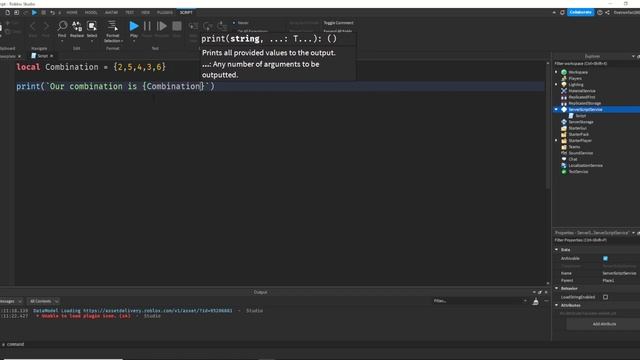640x360 pixels.
Task: Select MaterialService in the Explorer
Action: click(x=582, y=91)
